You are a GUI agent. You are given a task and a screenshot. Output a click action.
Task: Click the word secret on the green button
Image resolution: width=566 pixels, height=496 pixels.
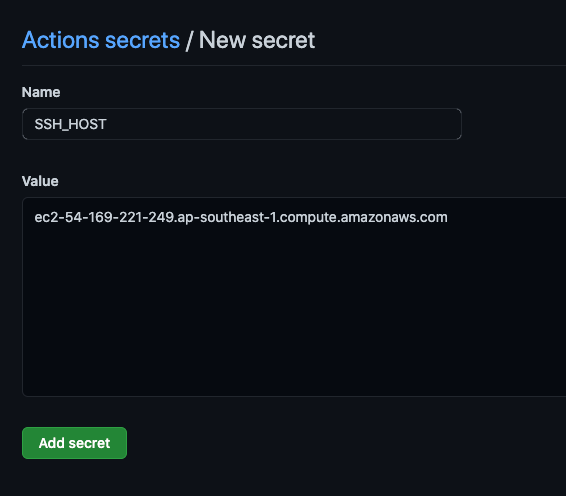(89, 443)
